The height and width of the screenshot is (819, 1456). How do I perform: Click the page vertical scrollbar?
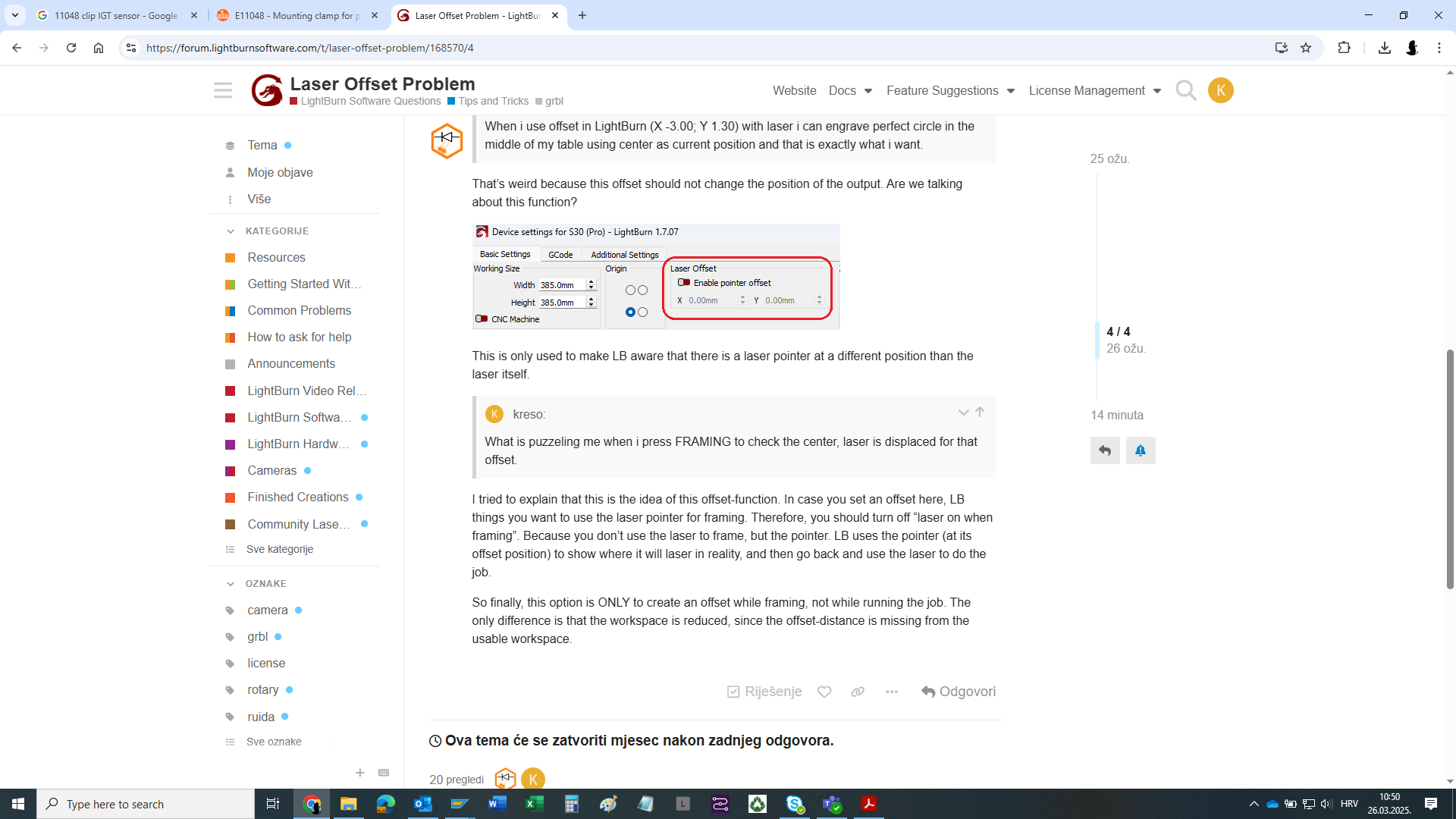1449,469
